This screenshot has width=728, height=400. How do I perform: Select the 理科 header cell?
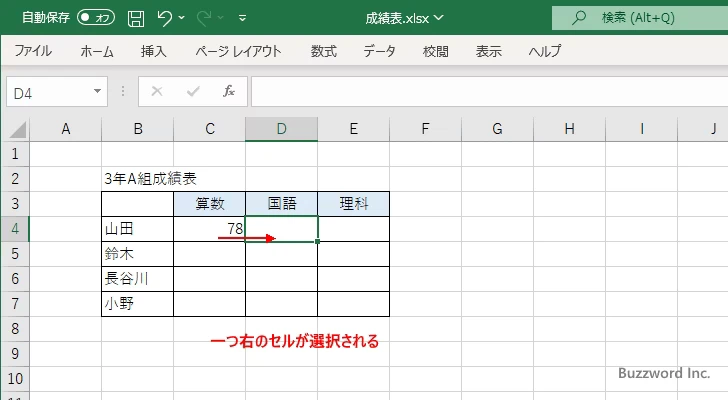point(353,204)
